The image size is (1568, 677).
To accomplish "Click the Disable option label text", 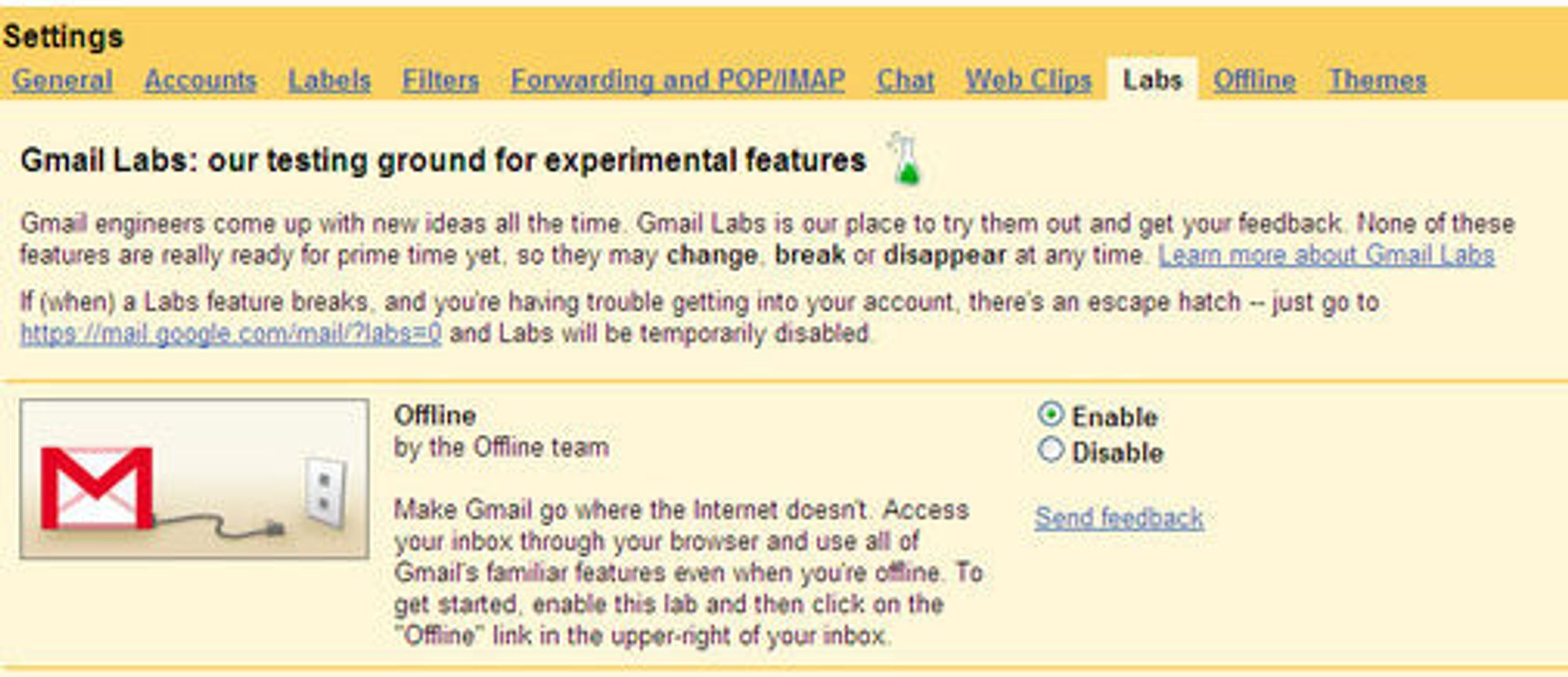I will coord(1117,453).
